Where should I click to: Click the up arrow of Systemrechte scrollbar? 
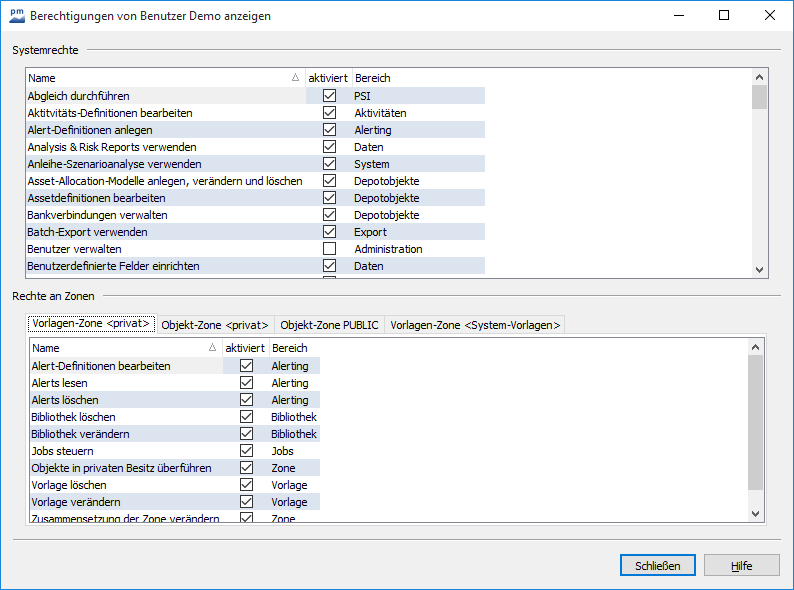pyautogui.click(x=759, y=77)
